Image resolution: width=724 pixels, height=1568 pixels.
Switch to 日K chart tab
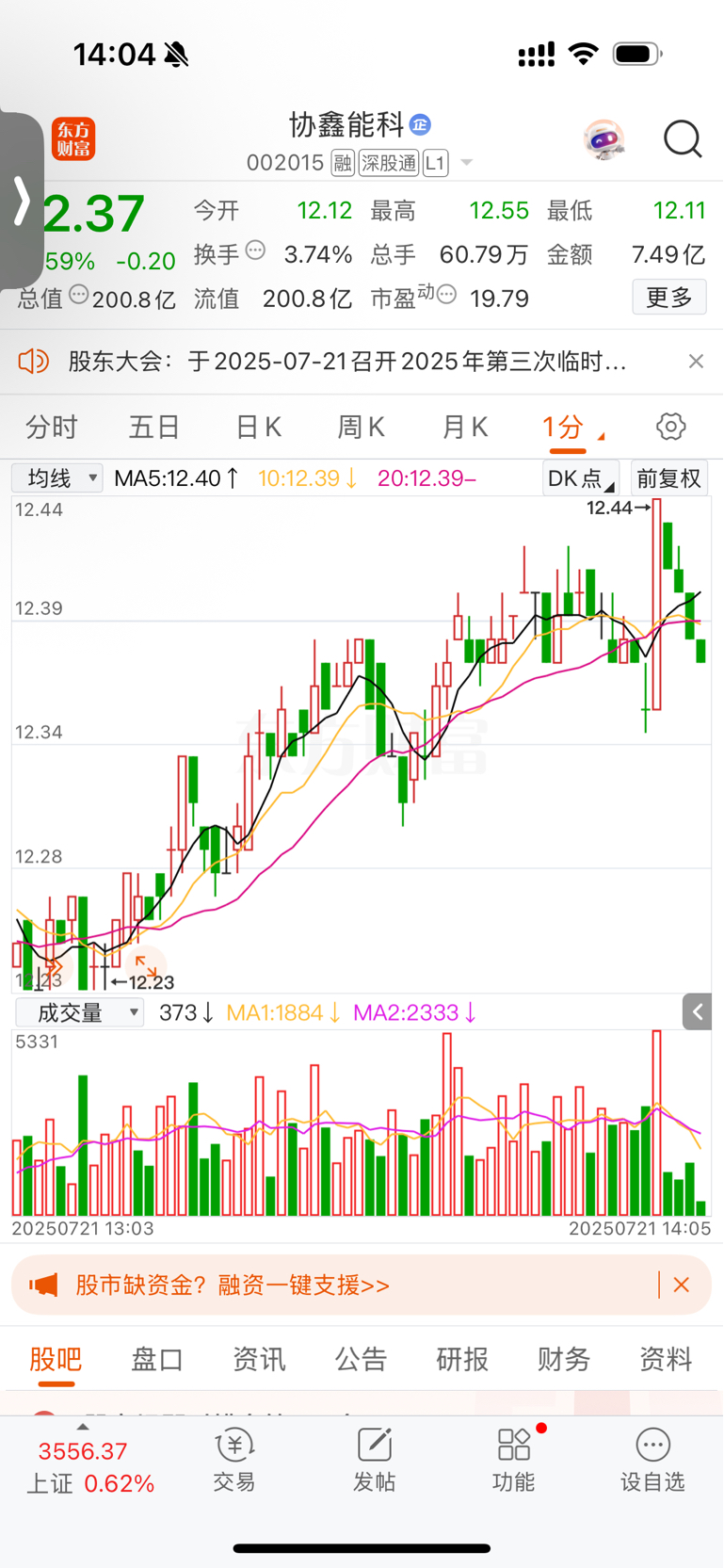point(258,428)
